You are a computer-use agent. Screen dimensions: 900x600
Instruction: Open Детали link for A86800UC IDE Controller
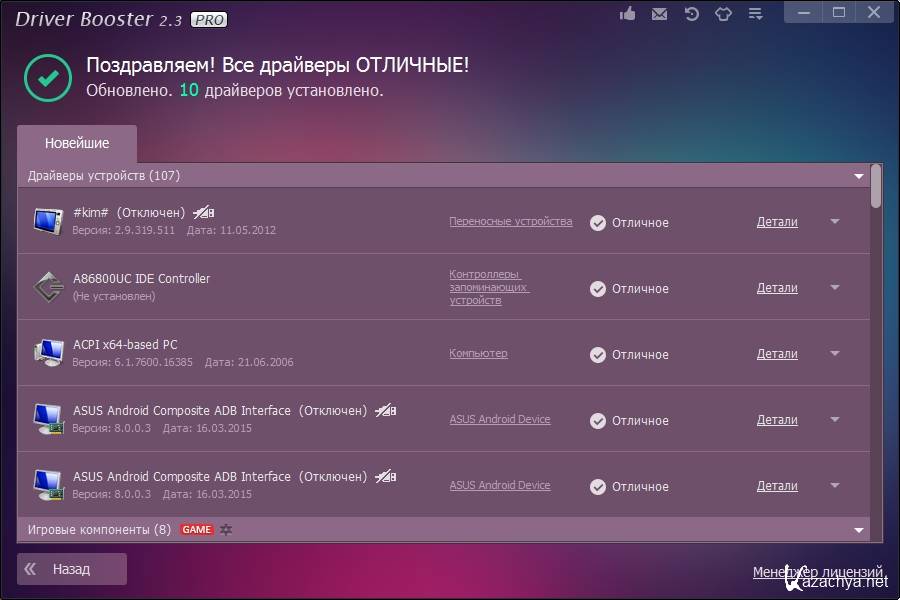coord(777,288)
